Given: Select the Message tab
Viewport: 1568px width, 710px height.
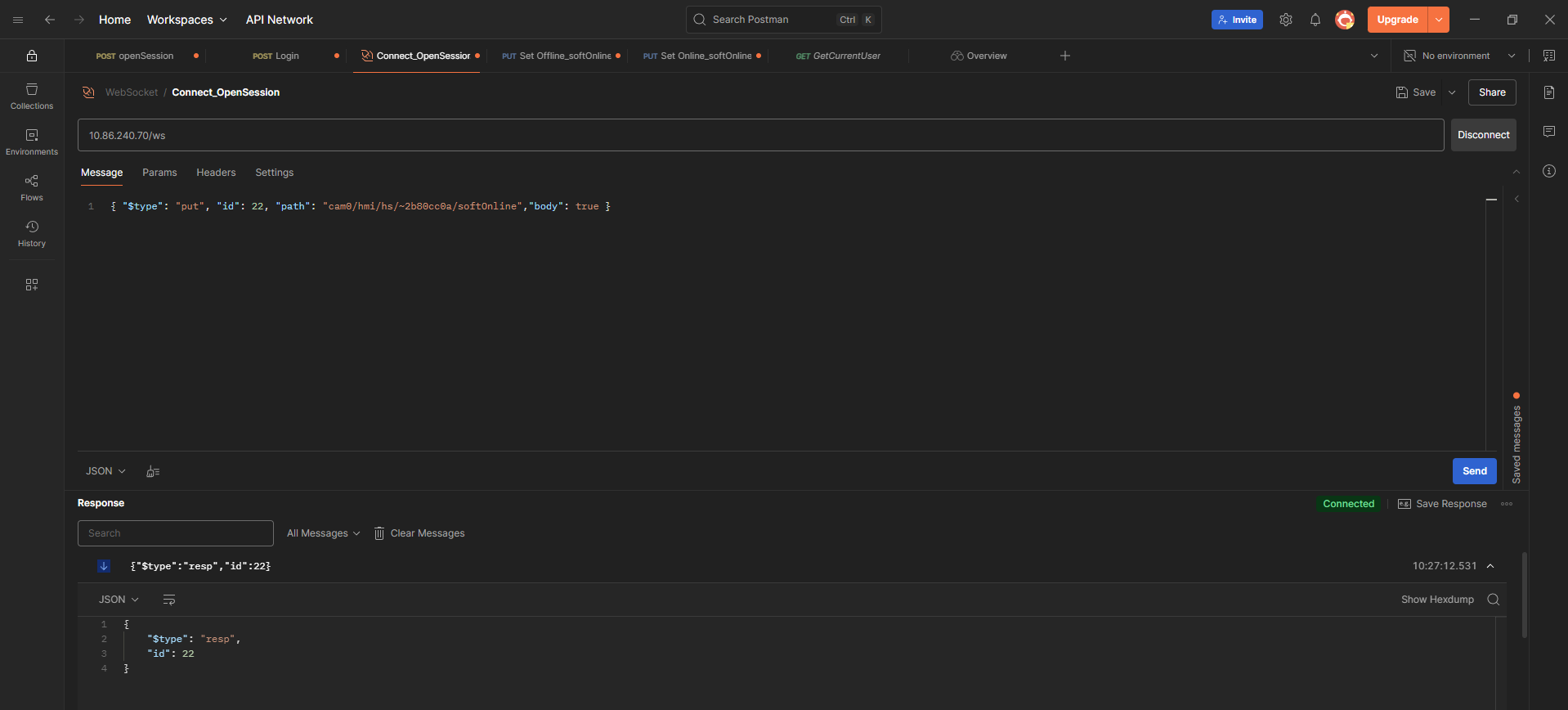Looking at the screenshot, I should 101,173.
